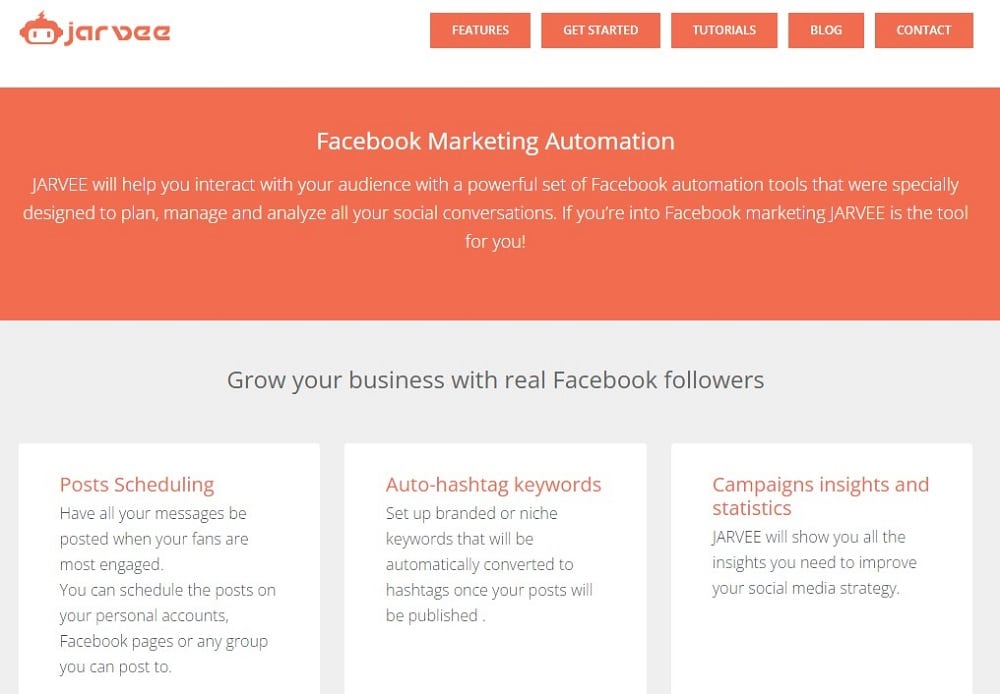Open 'Campaigns insights and statistics' card title
This screenshot has width=1000, height=694.
821,496
